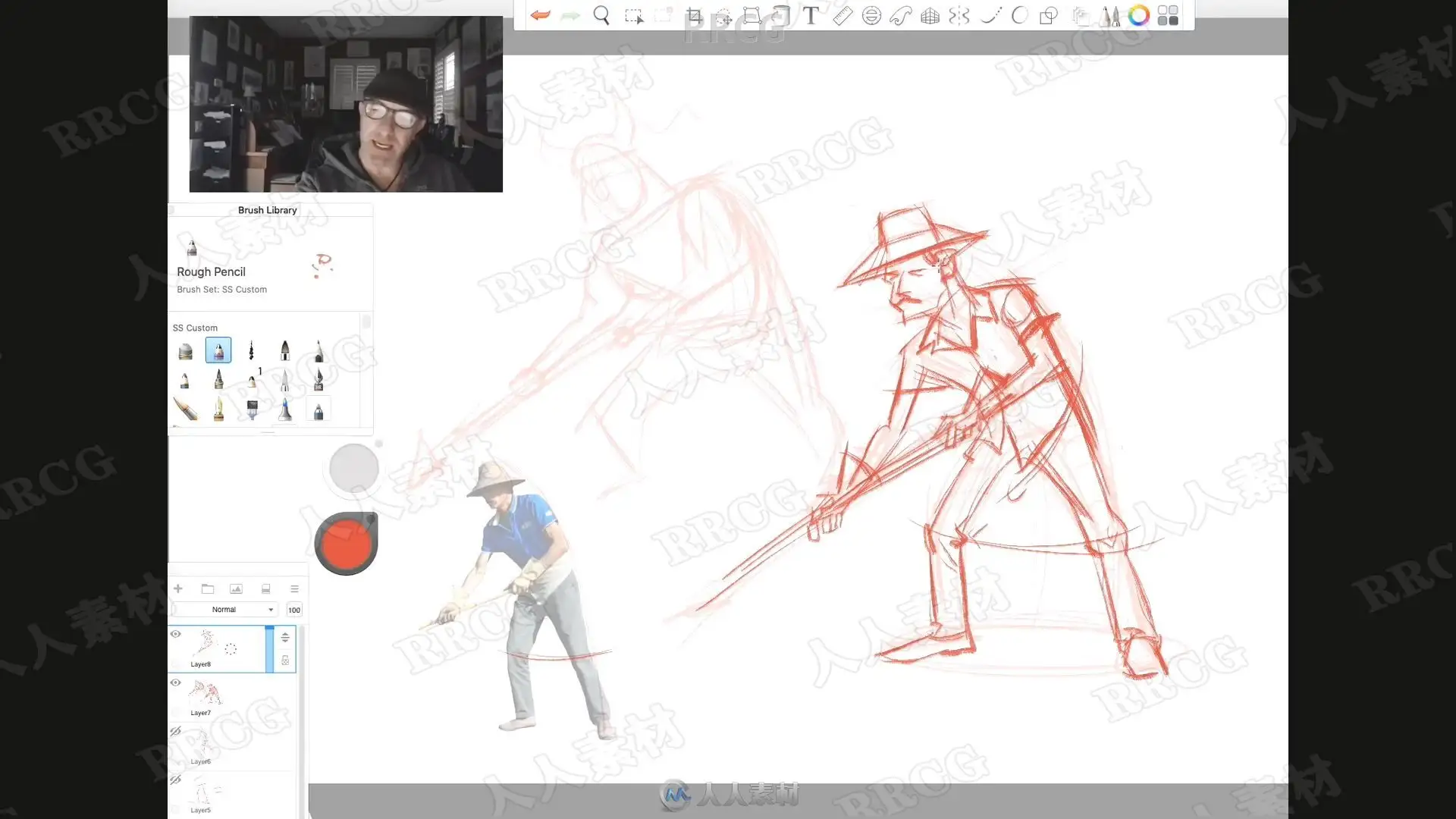Add a new layer with plus button

pyautogui.click(x=178, y=588)
